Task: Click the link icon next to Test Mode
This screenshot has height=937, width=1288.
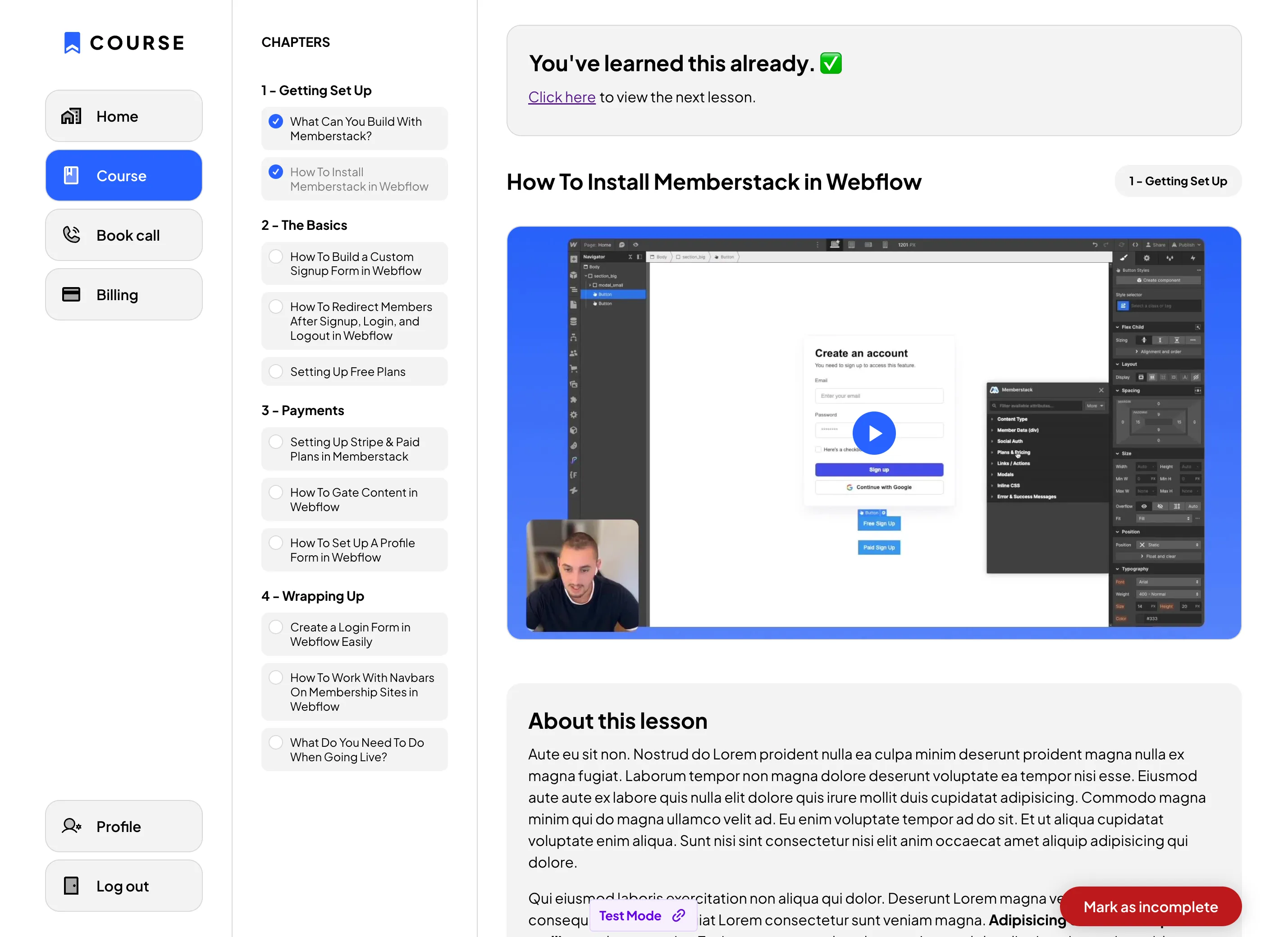Action: pos(678,915)
